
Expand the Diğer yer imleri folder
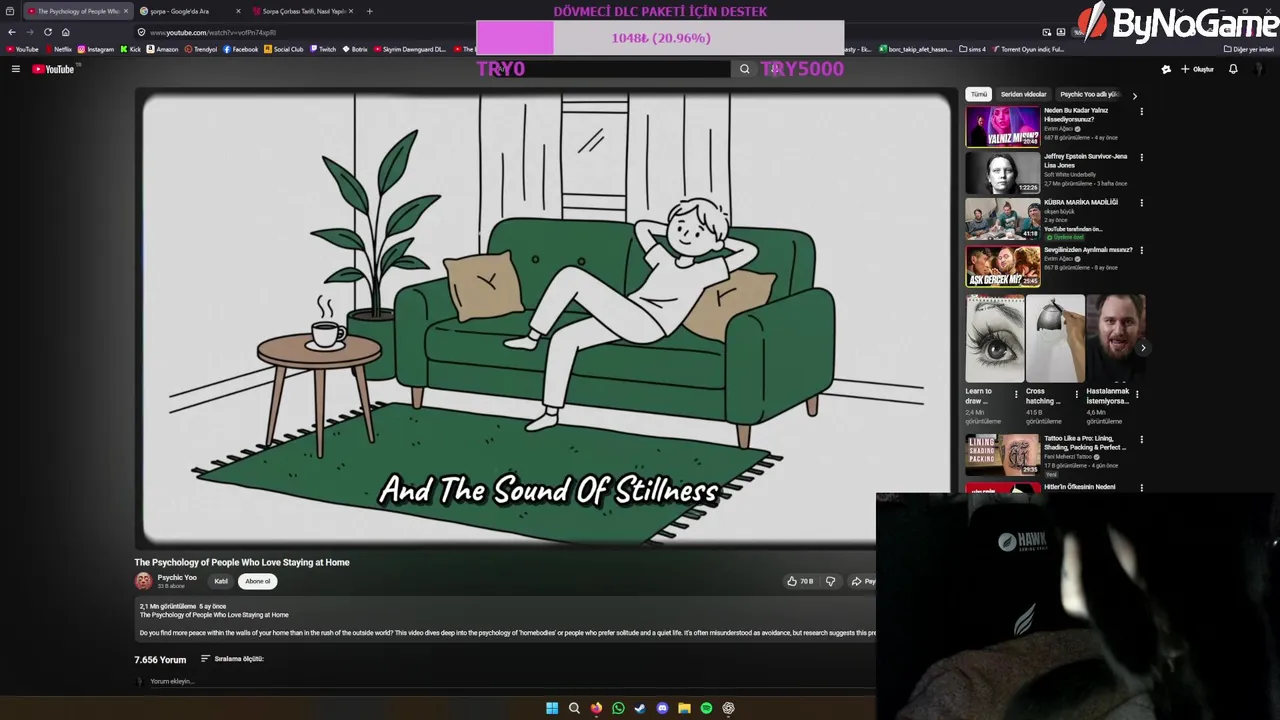coord(1248,49)
